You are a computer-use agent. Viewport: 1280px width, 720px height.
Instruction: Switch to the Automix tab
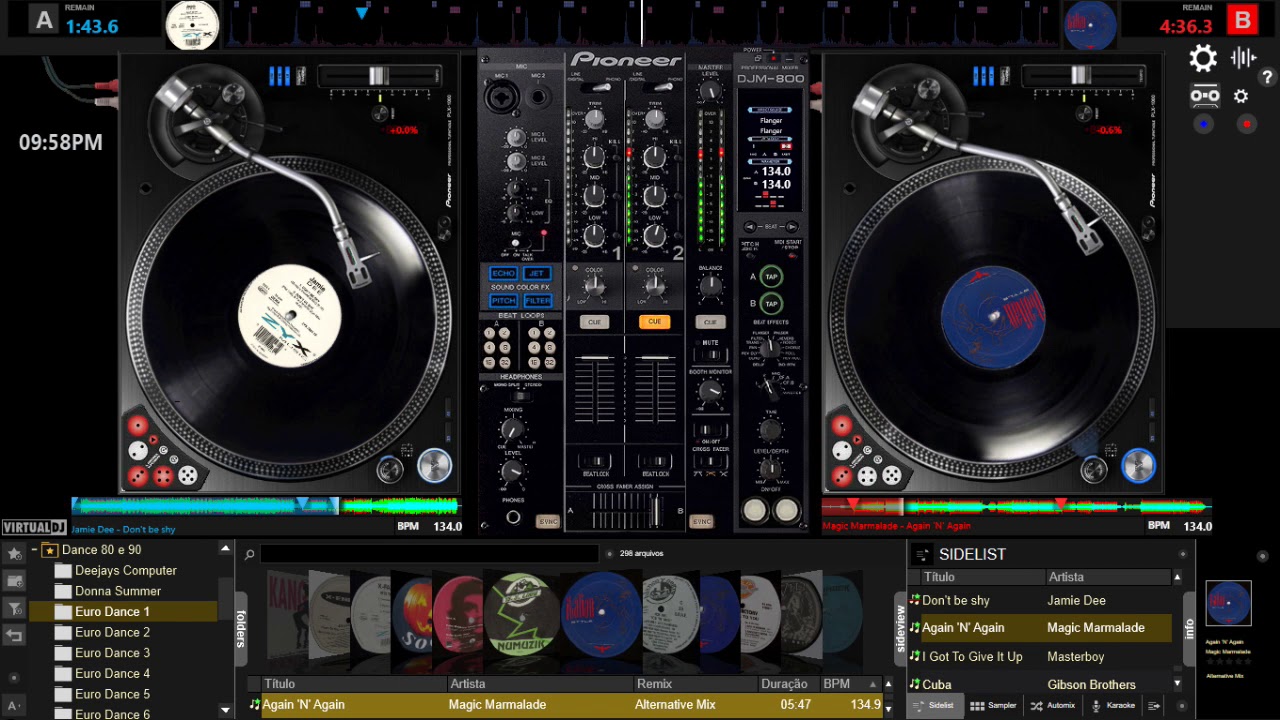1053,705
